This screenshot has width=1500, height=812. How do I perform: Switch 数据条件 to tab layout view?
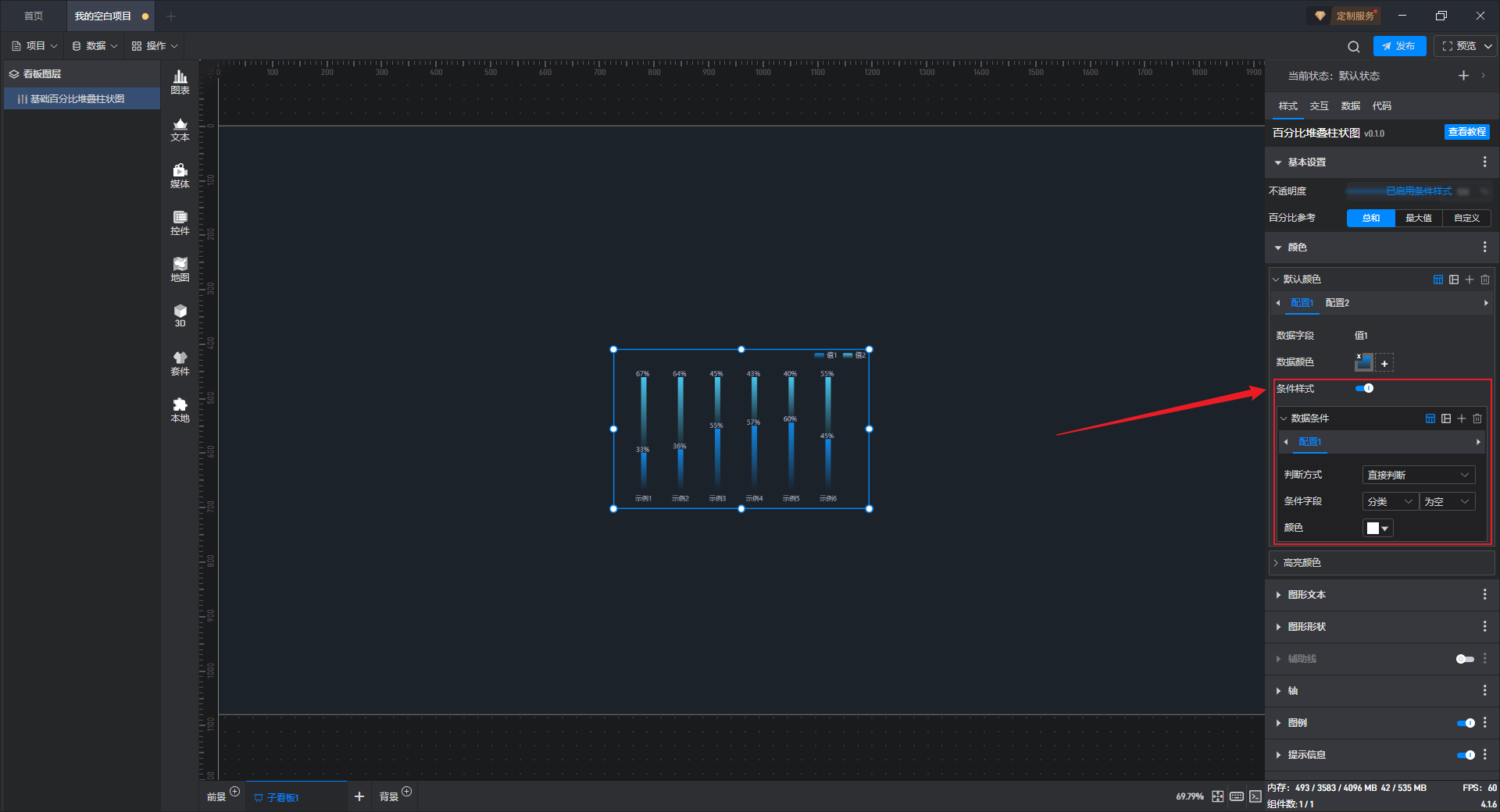coord(1430,418)
